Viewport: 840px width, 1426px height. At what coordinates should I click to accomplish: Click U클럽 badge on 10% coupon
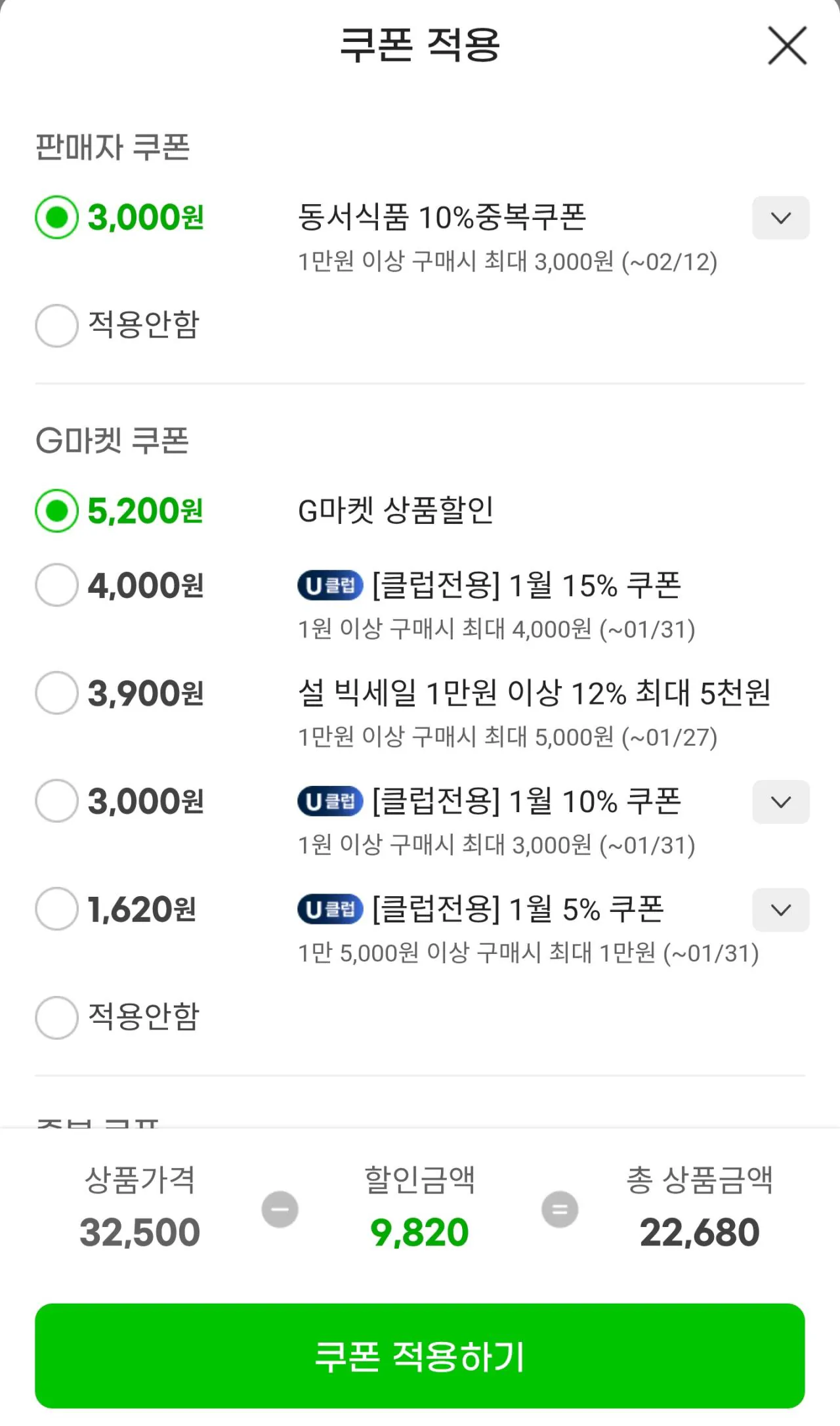point(330,802)
